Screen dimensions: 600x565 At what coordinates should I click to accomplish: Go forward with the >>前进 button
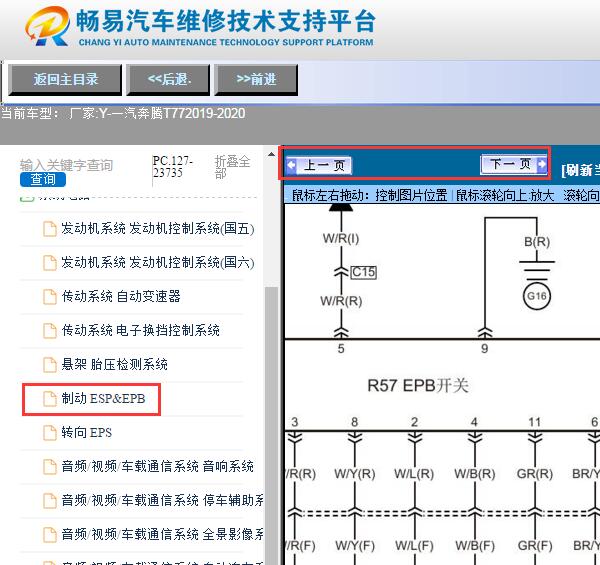click(256, 80)
